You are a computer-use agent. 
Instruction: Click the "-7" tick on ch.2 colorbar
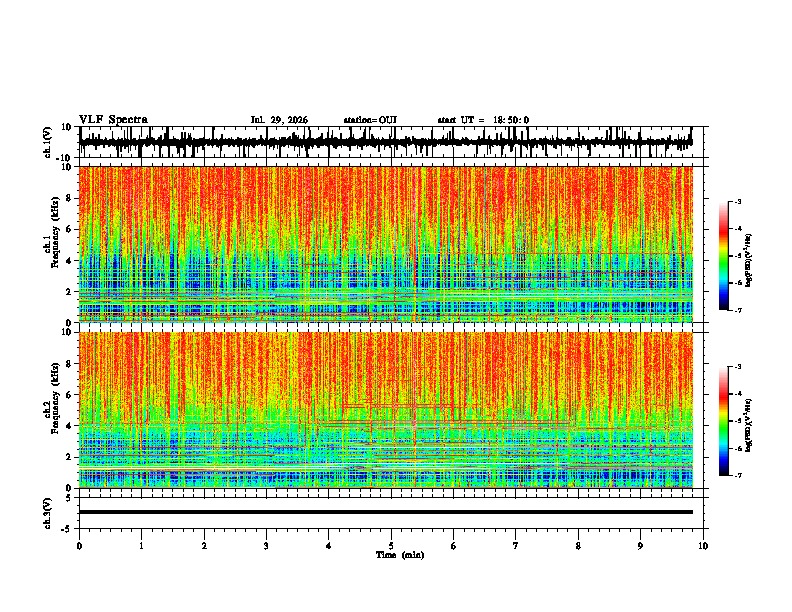pyautogui.click(x=738, y=475)
